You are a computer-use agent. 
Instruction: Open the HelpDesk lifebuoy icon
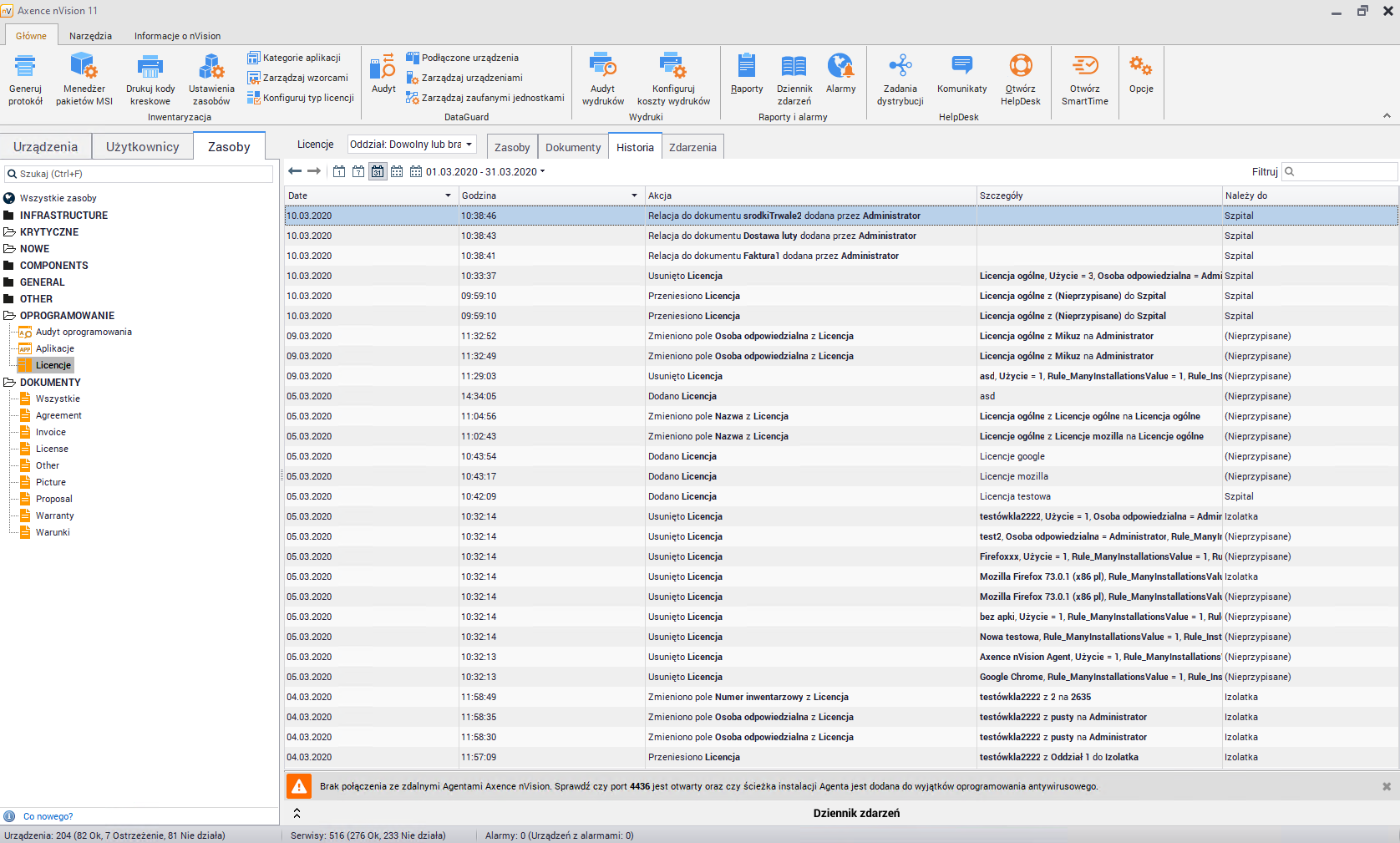click(x=1020, y=67)
